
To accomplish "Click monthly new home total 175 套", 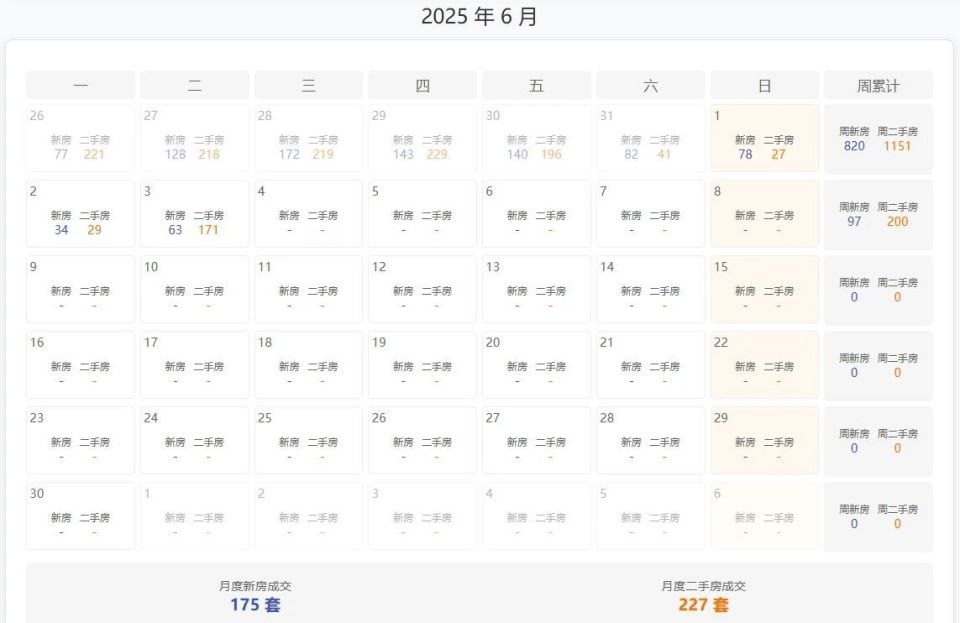I will [x=255, y=605].
